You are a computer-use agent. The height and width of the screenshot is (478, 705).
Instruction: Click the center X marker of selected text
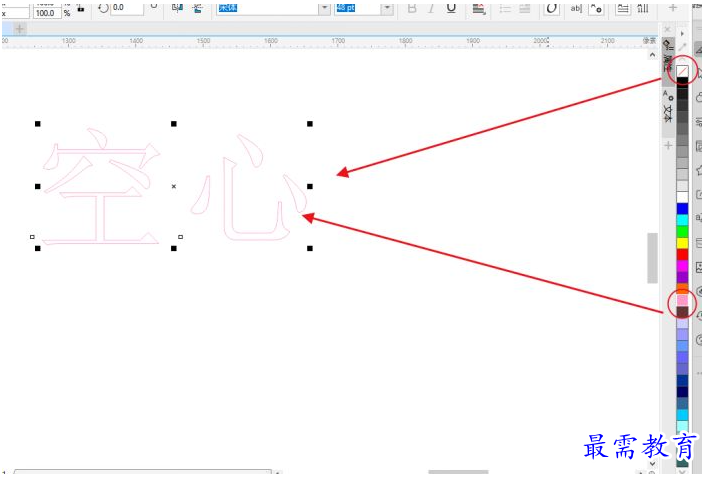pyautogui.click(x=174, y=186)
